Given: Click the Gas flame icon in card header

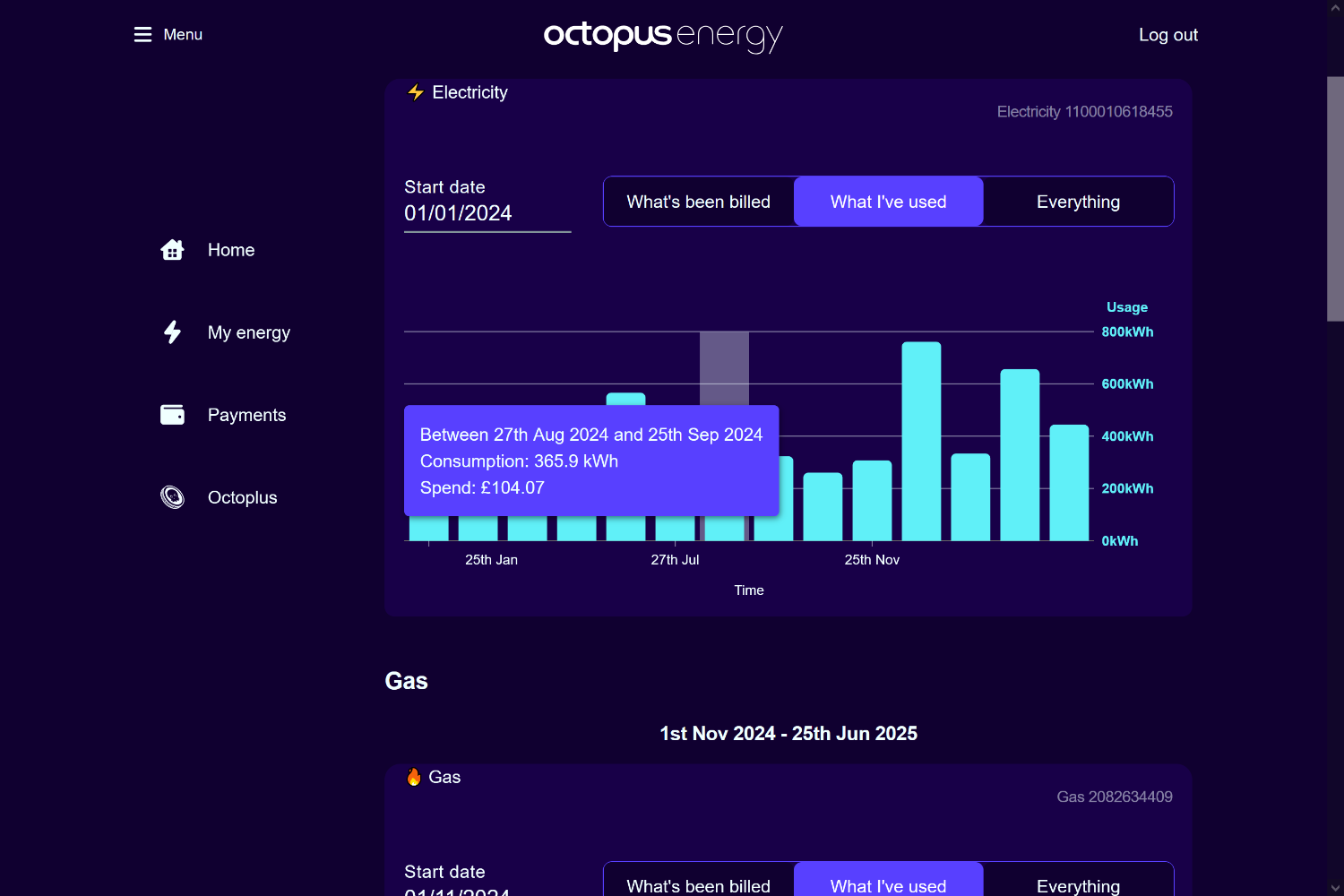Looking at the screenshot, I should point(414,777).
